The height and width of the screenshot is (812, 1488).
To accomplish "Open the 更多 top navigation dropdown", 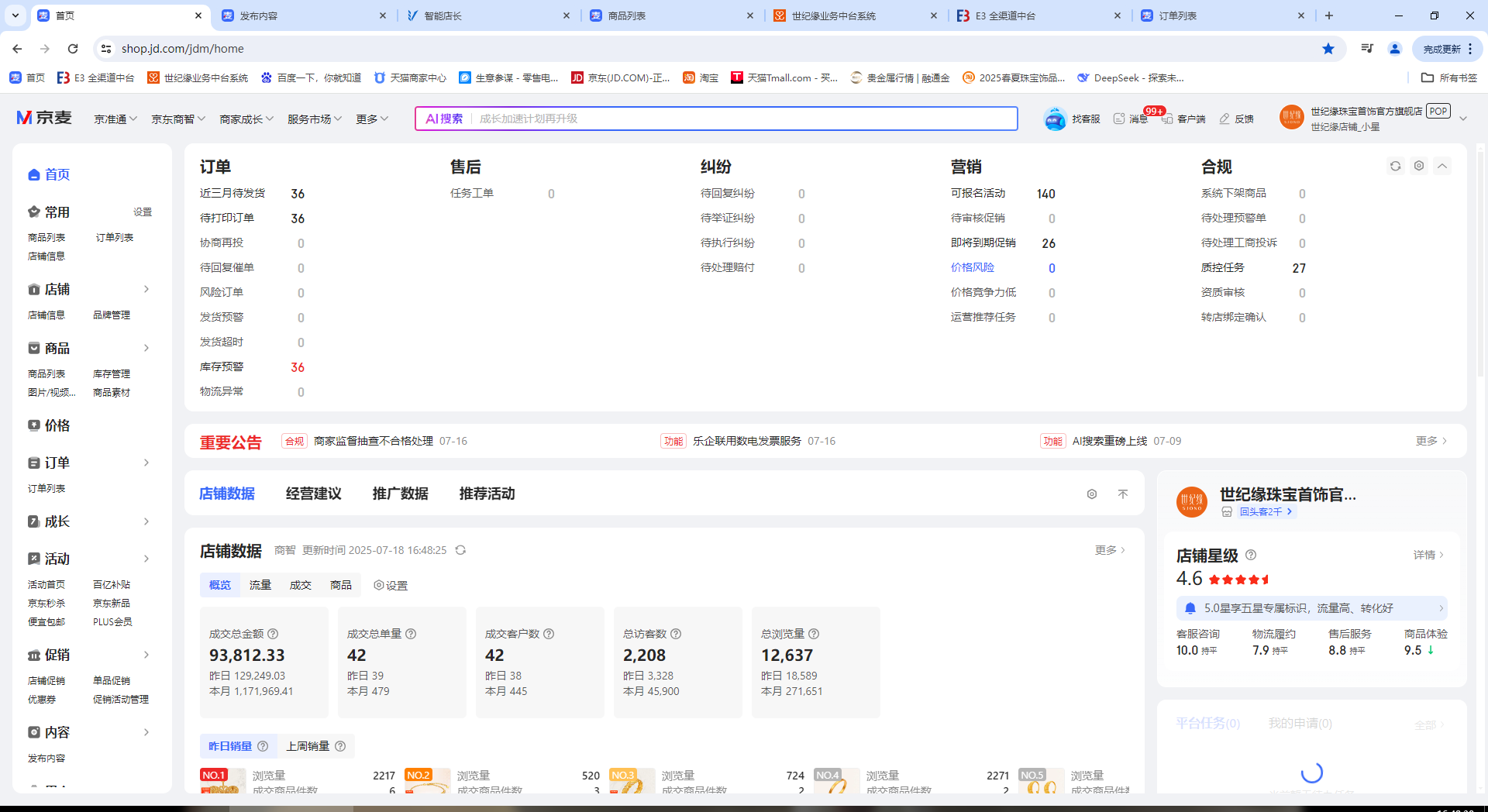I will pos(372,119).
